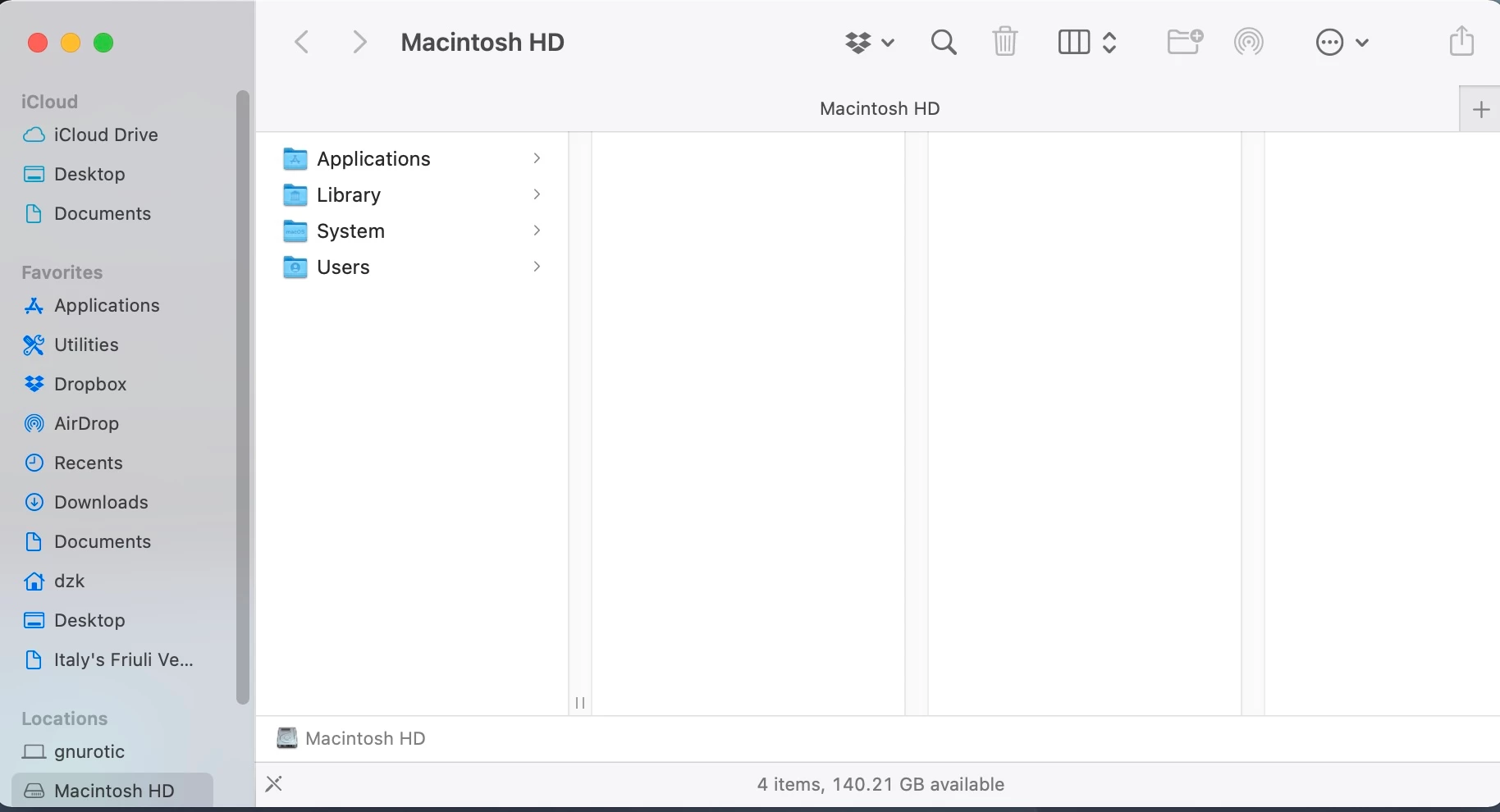Click the trash Delete toolbar icon
Image resolution: width=1500 pixels, height=812 pixels.
(1005, 41)
